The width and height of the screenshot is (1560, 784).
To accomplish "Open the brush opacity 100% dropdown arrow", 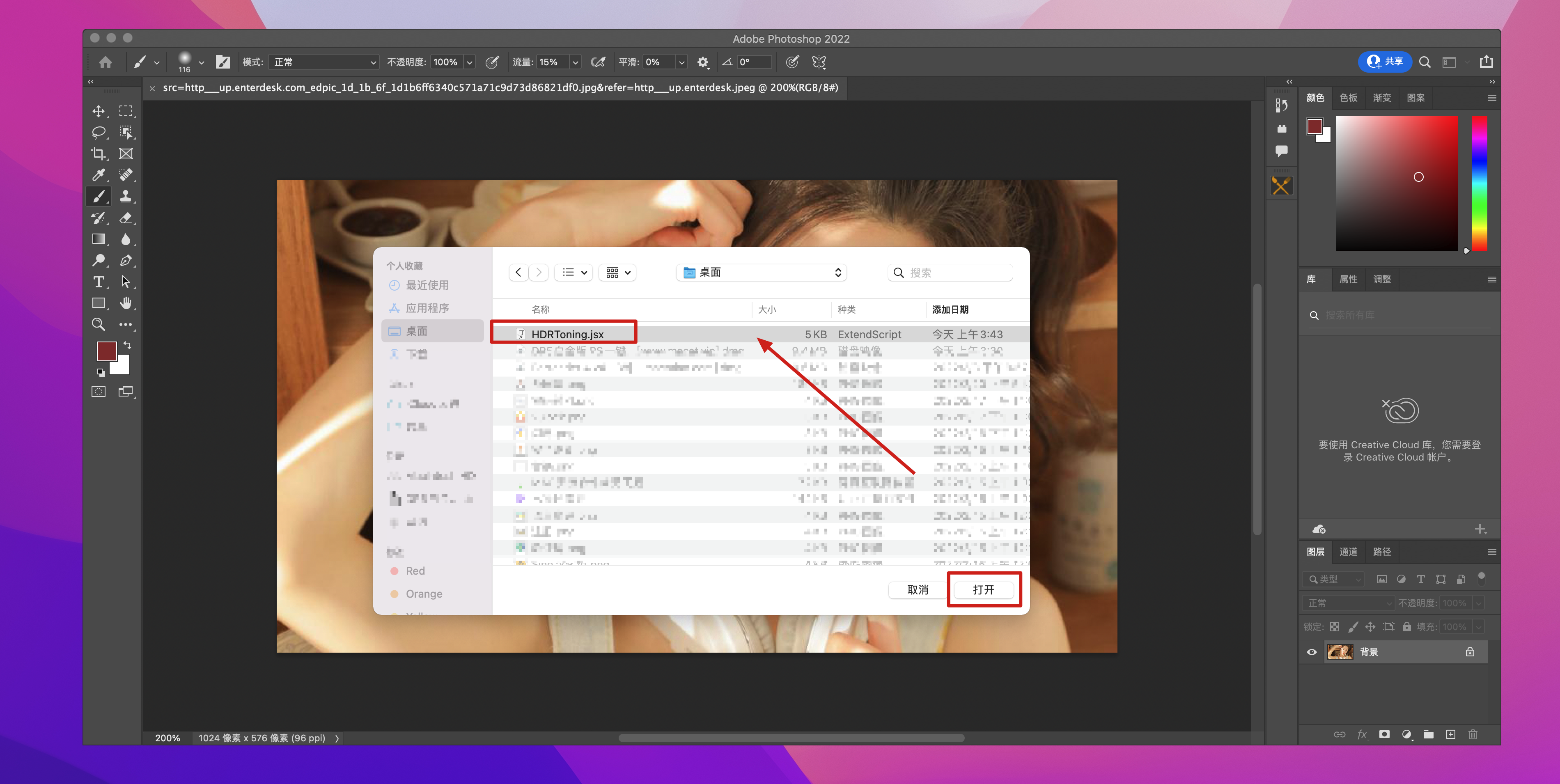I will (x=469, y=62).
